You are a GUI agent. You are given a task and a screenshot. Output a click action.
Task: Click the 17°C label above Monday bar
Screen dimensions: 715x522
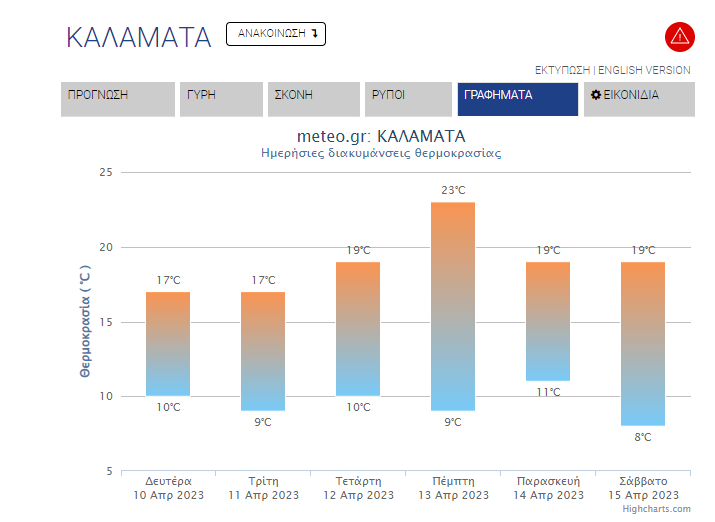point(168,280)
